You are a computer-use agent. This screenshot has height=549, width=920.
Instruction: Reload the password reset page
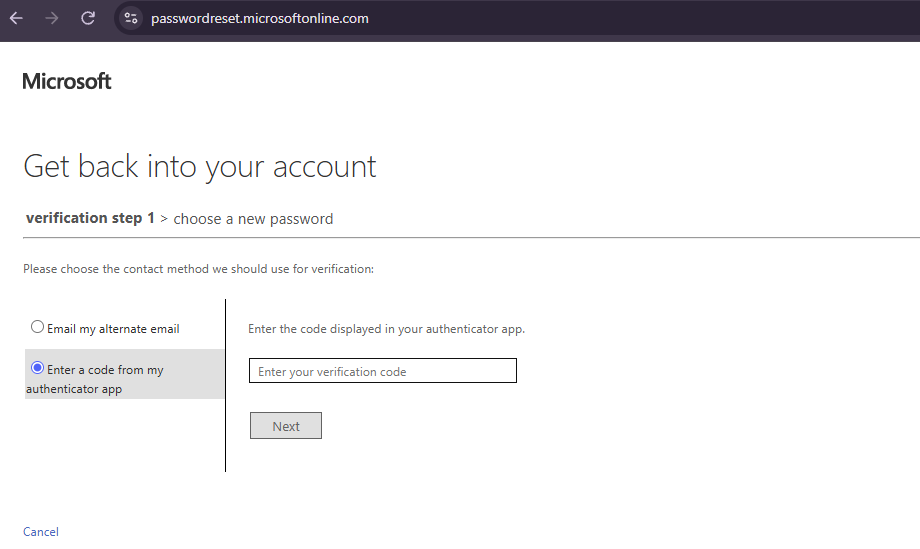coord(88,18)
